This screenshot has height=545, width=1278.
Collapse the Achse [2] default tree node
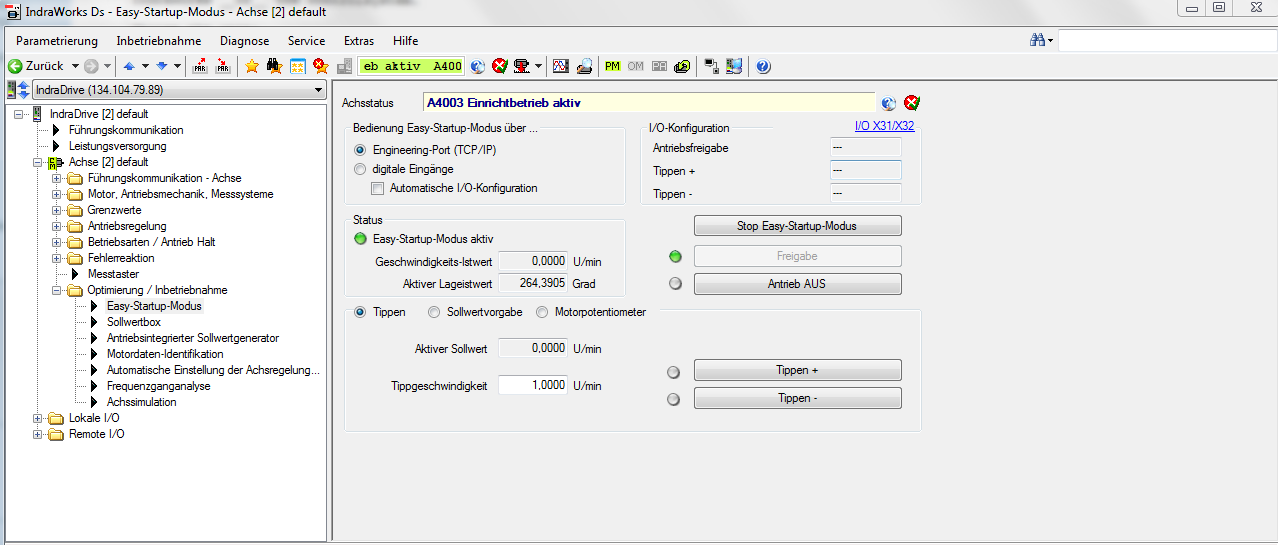click(38, 162)
